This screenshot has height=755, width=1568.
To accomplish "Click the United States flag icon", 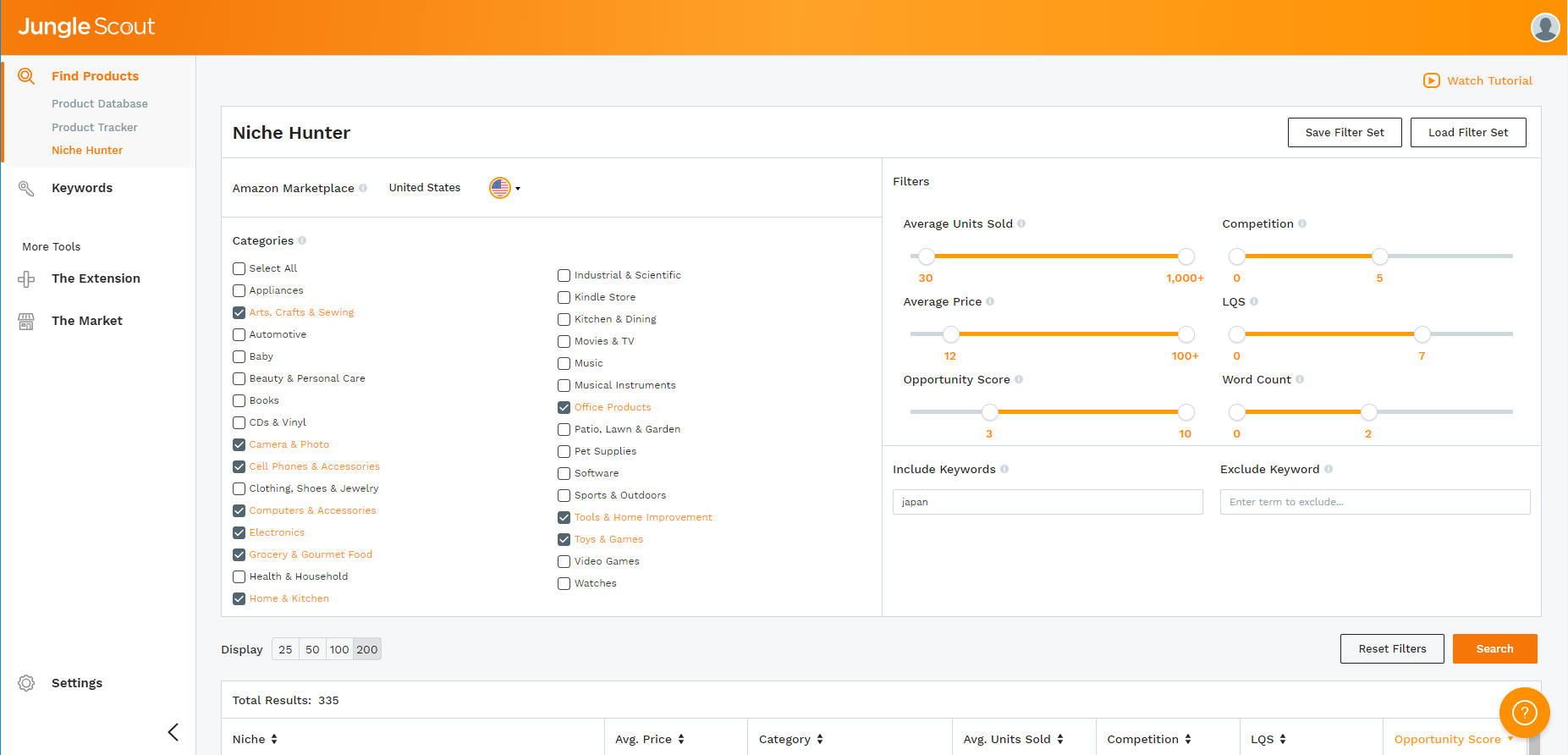I will 500,188.
